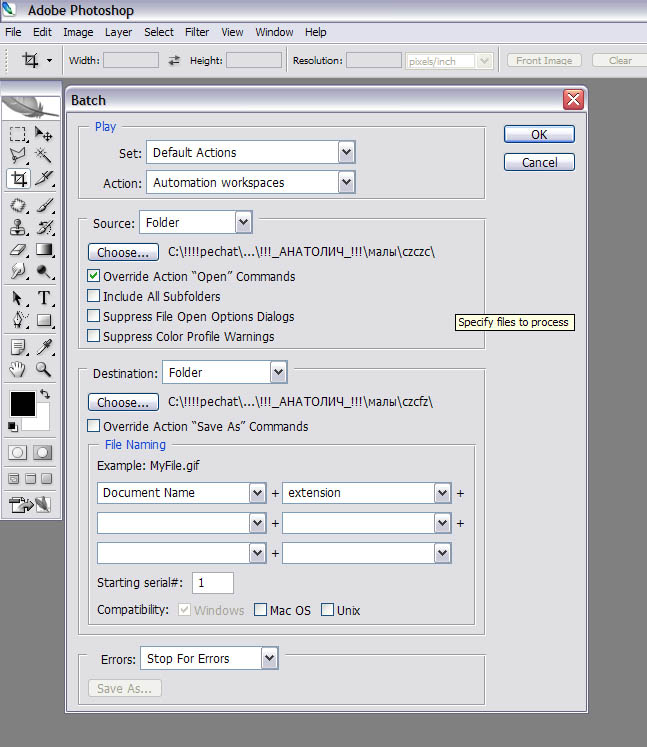Image resolution: width=647 pixels, height=747 pixels.
Task: Select the Slice tool
Action: point(44,179)
